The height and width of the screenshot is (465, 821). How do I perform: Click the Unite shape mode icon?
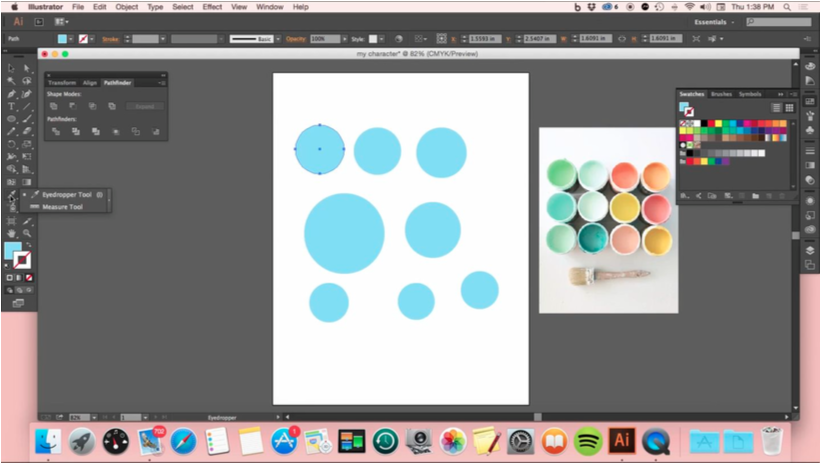click(54, 106)
